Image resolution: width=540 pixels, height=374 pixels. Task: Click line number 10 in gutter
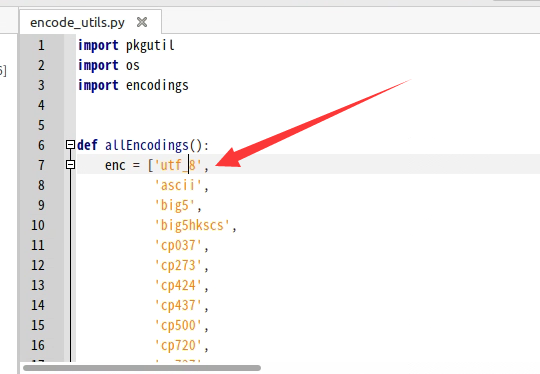coord(38,225)
